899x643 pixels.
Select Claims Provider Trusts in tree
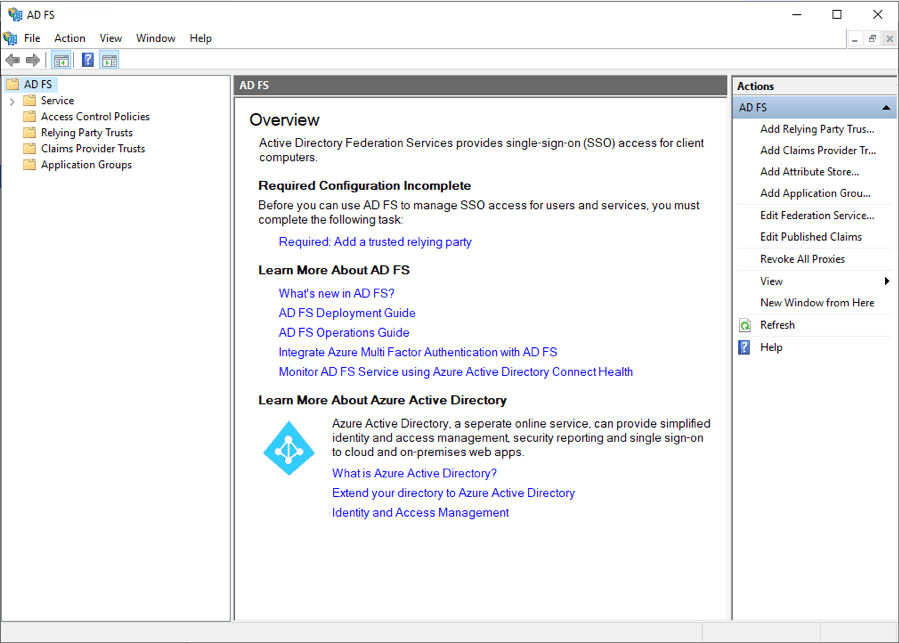pos(93,148)
